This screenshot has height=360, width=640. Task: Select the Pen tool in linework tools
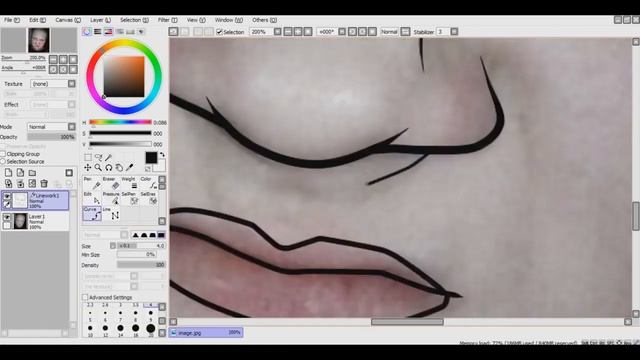coord(92,184)
